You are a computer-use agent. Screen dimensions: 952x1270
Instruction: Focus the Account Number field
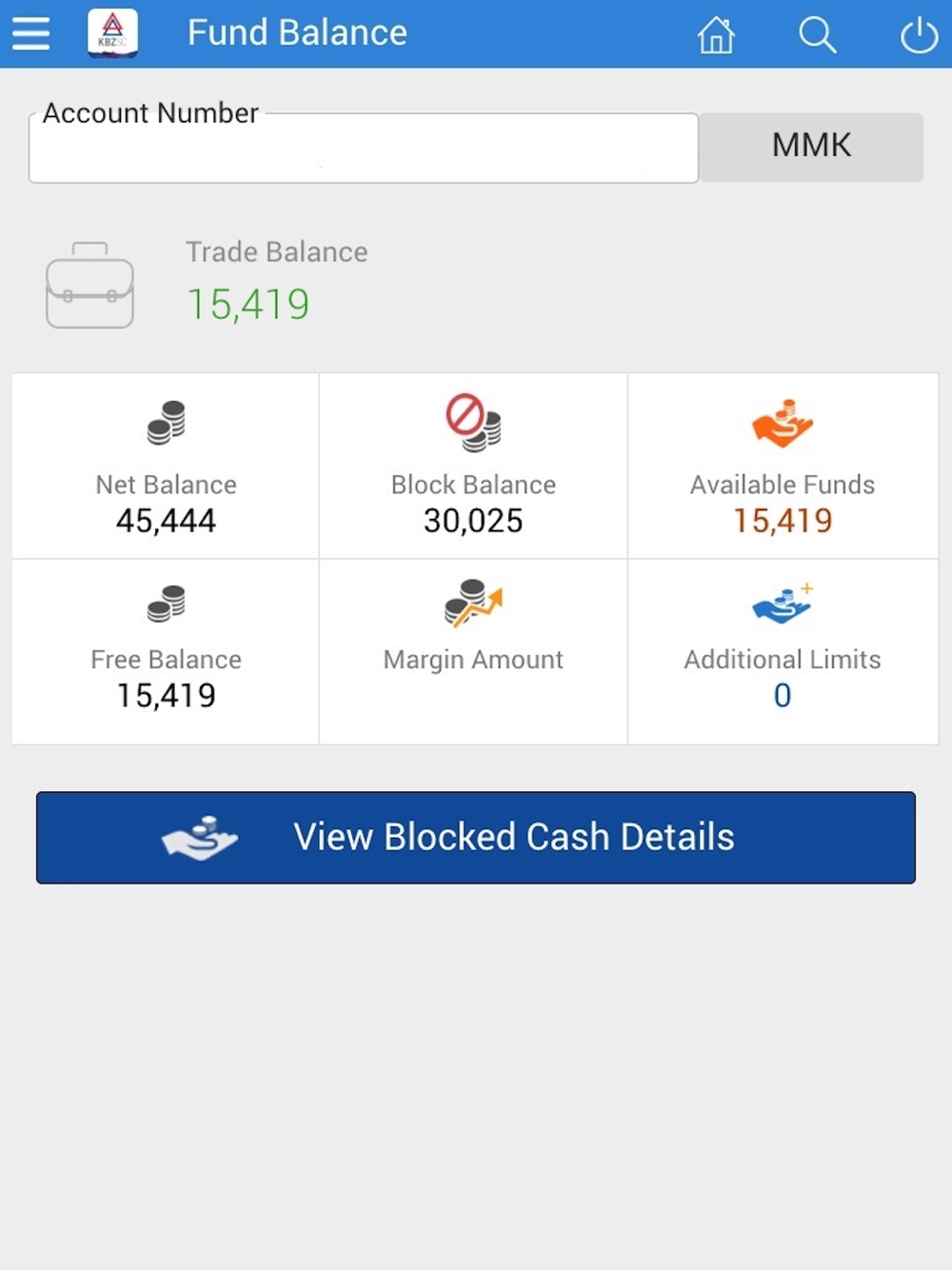point(364,148)
